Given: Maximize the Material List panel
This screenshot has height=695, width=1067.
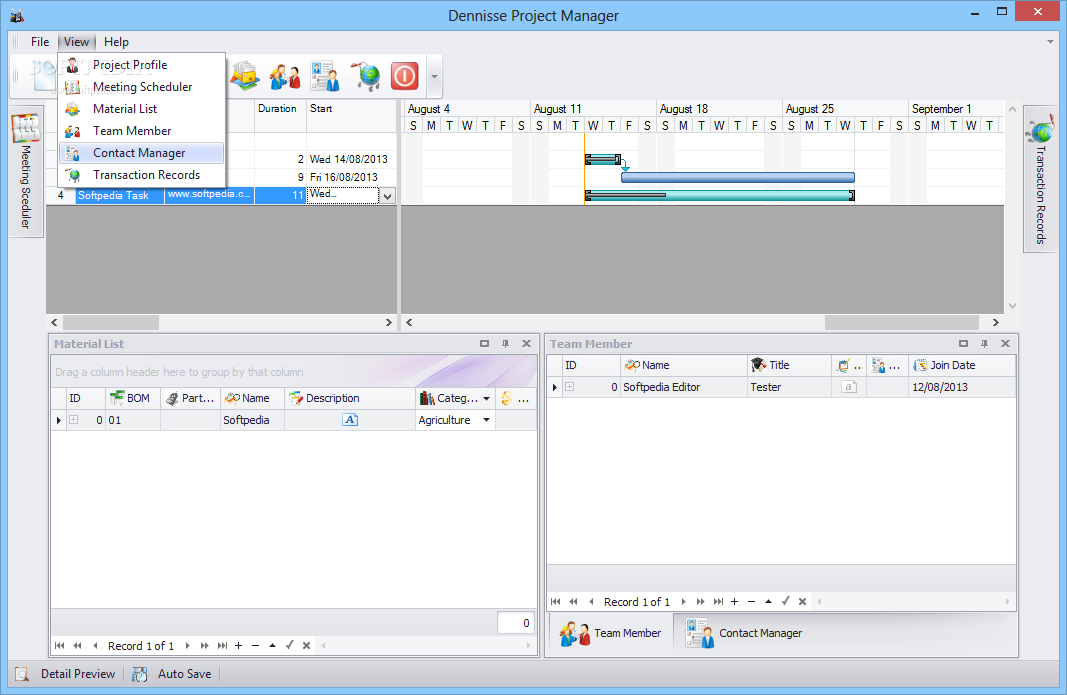Looking at the screenshot, I should click(x=485, y=344).
